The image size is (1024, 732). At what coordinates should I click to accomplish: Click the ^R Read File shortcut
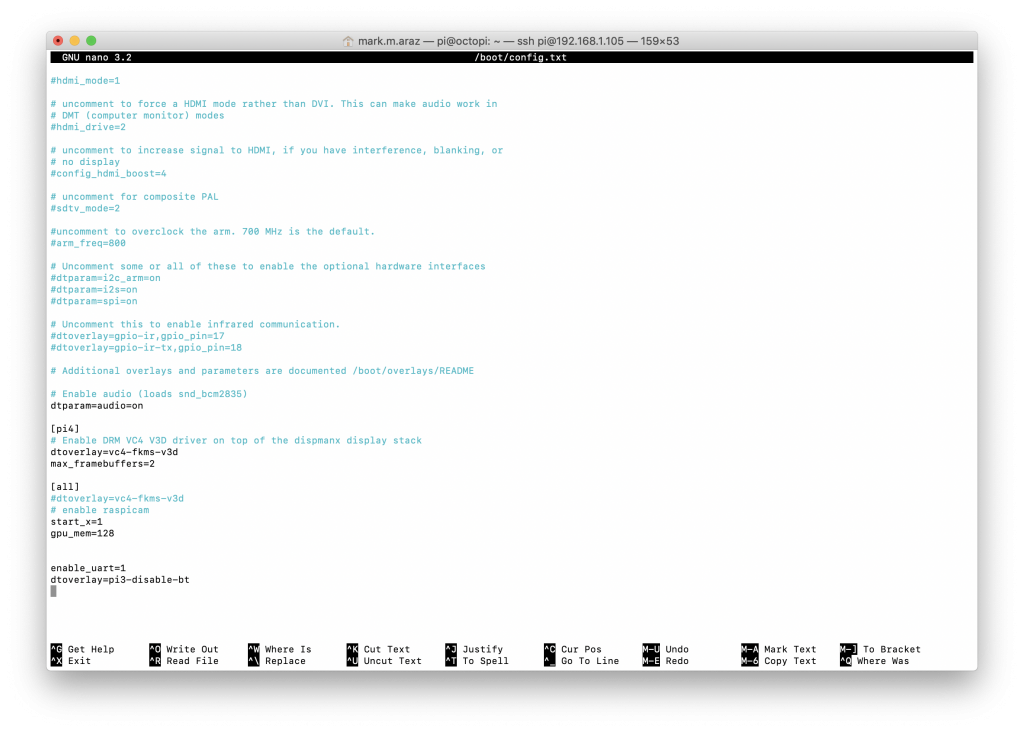pos(184,661)
